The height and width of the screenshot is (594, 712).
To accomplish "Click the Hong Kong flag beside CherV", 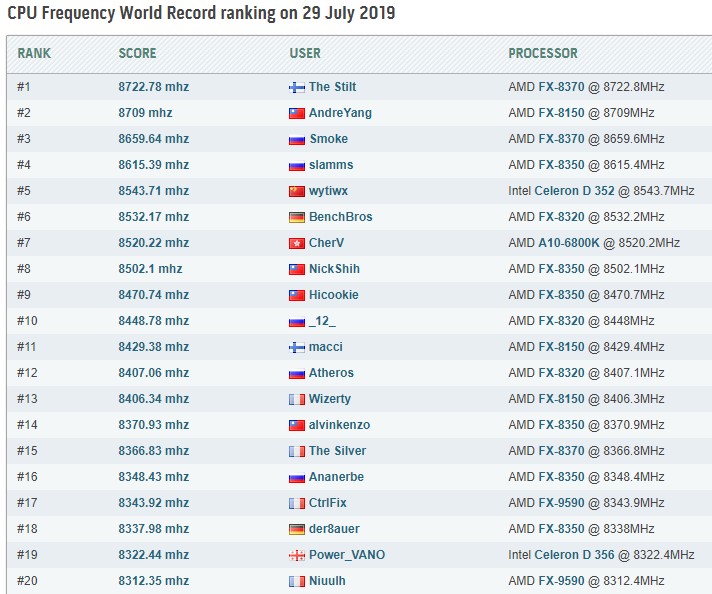I will (x=297, y=243).
